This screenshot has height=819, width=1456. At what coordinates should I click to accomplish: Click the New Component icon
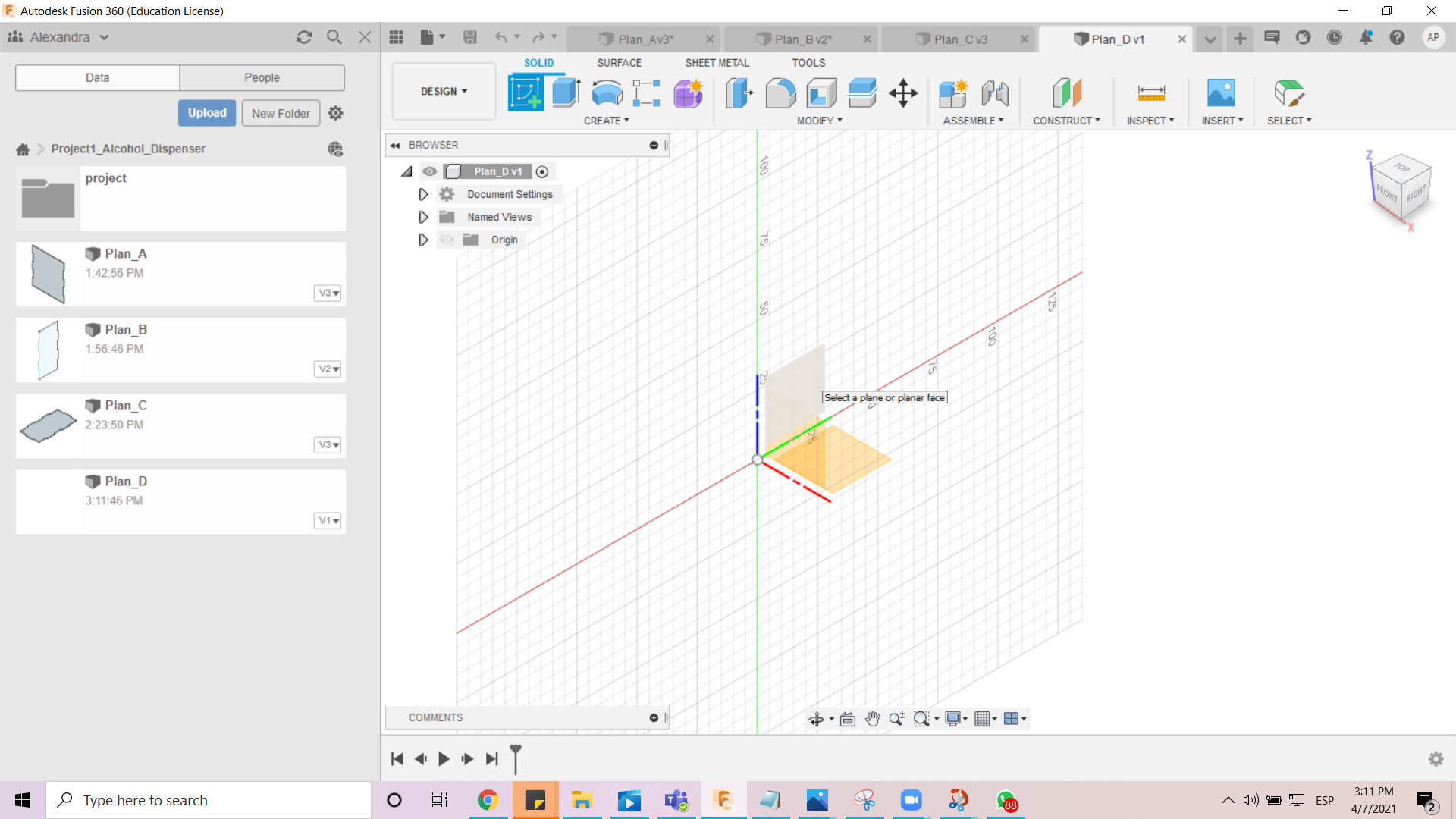pos(953,93)
